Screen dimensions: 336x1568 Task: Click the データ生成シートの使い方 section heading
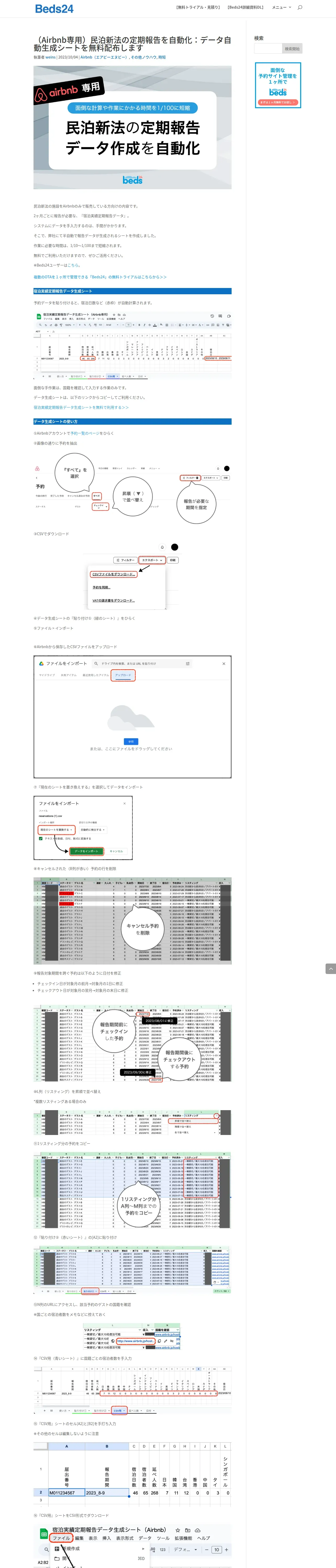coord(132,421)
